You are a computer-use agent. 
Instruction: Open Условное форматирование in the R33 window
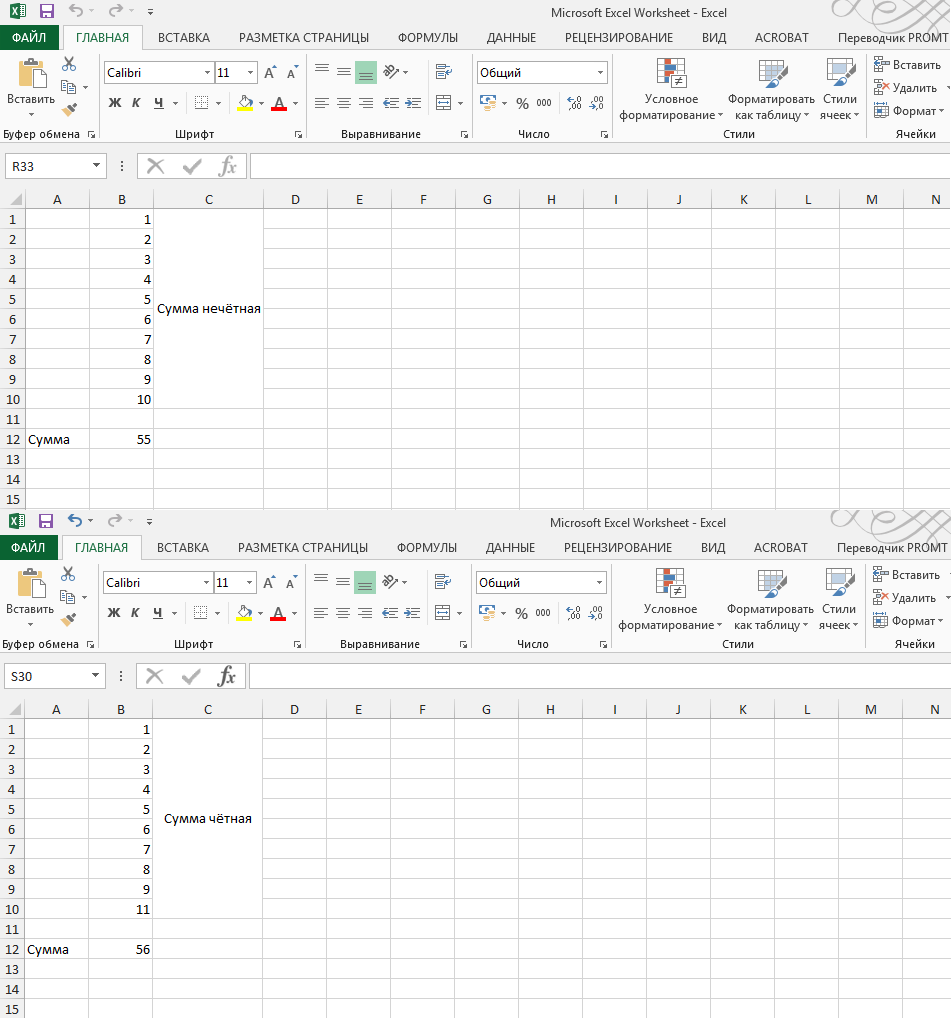[x=671, y=90]
